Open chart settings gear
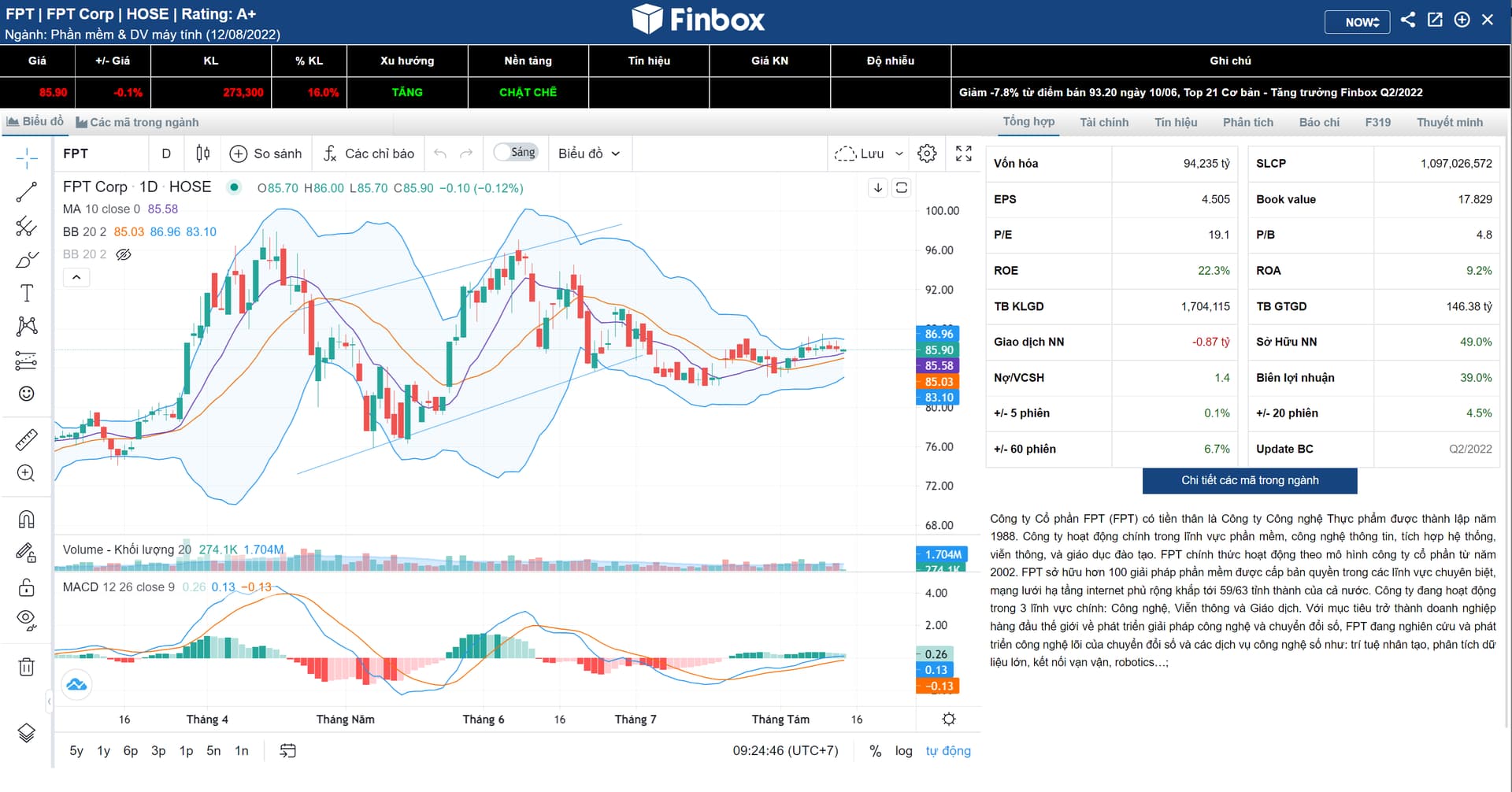Image resolution: width=1512 pixels, height=792 pixels. 928,154
